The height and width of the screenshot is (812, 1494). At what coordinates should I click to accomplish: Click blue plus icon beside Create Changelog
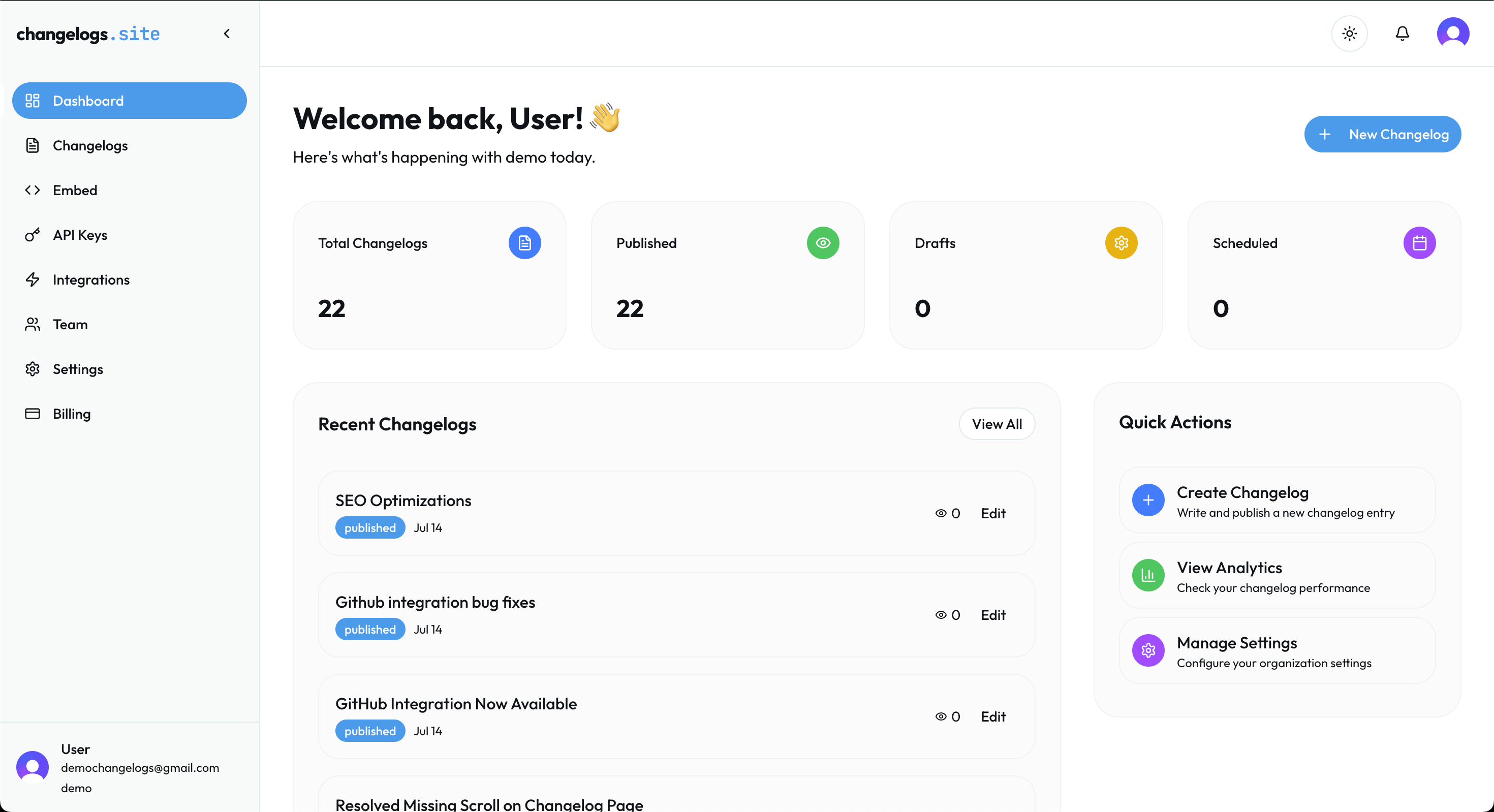[1148, 500]
